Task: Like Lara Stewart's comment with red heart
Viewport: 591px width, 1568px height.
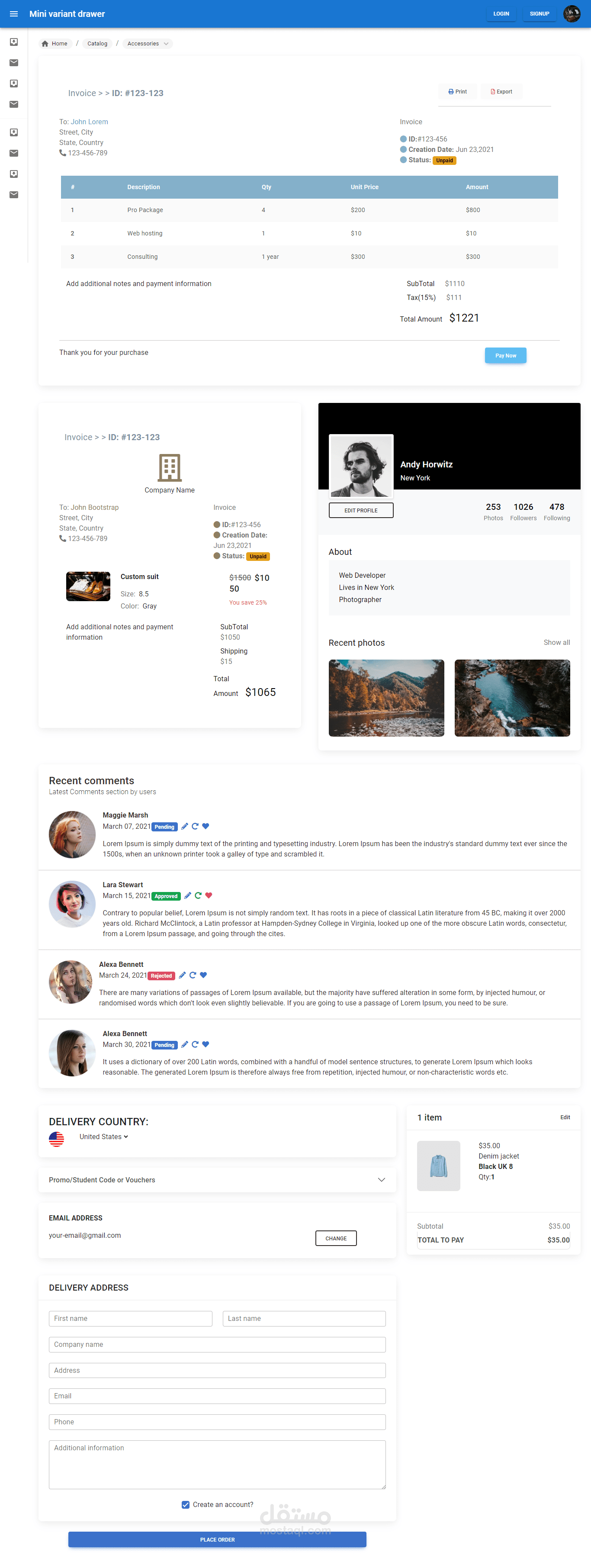Action: coord(209,895)
